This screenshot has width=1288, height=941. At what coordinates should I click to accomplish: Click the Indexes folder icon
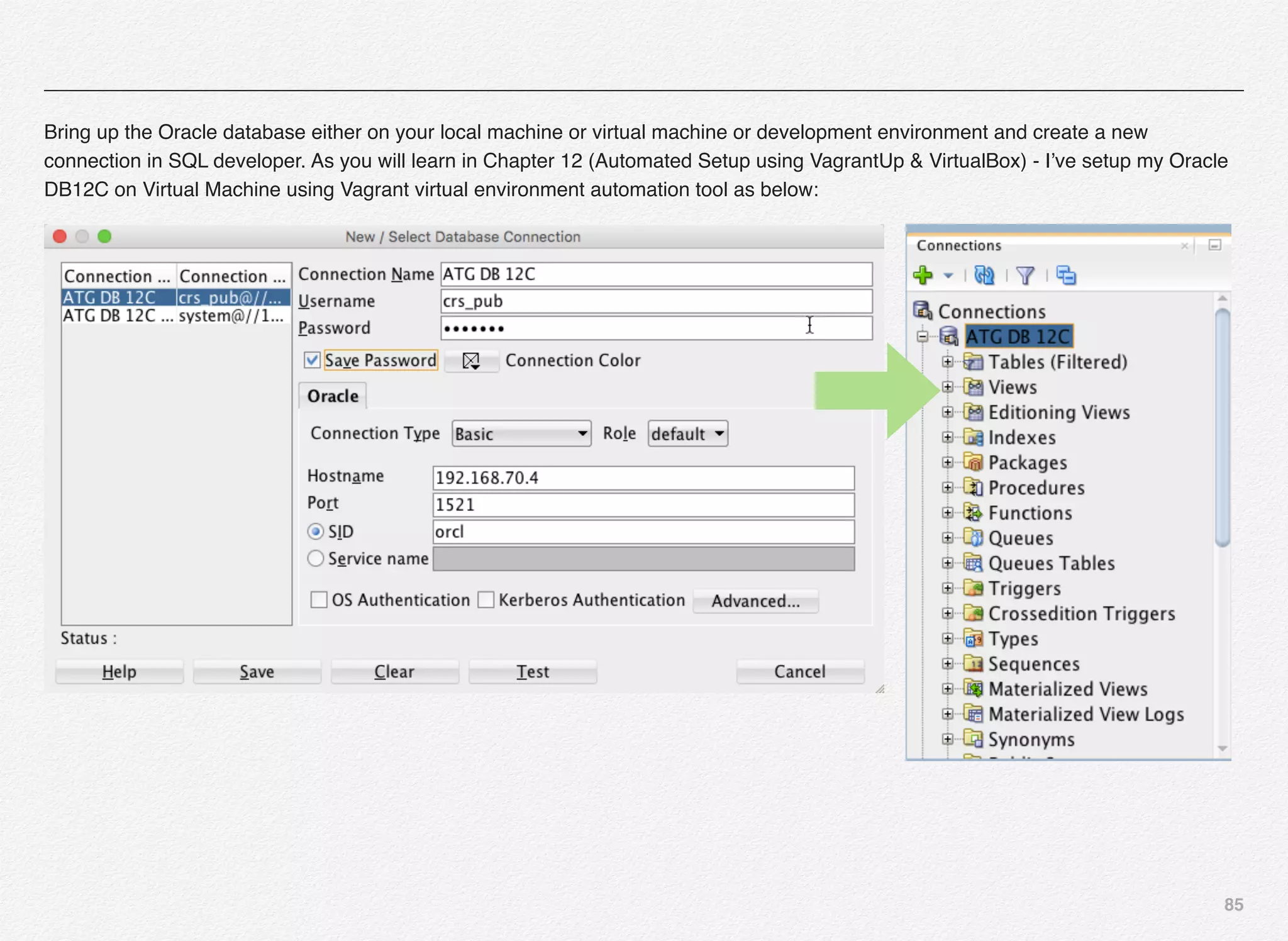click(x=973, y=437)
